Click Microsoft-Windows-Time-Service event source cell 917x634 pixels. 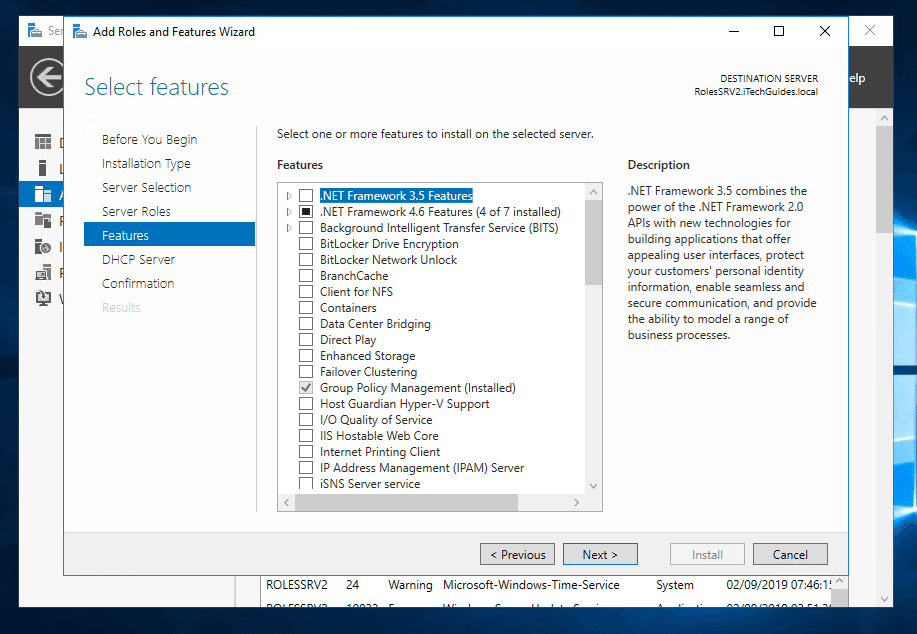(531, 585)
